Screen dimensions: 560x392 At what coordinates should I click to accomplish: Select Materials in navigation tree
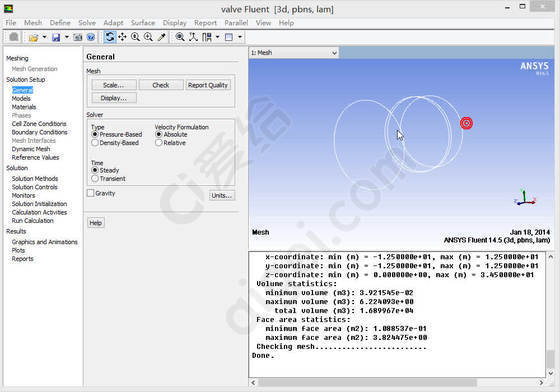(x=24, y=107)
